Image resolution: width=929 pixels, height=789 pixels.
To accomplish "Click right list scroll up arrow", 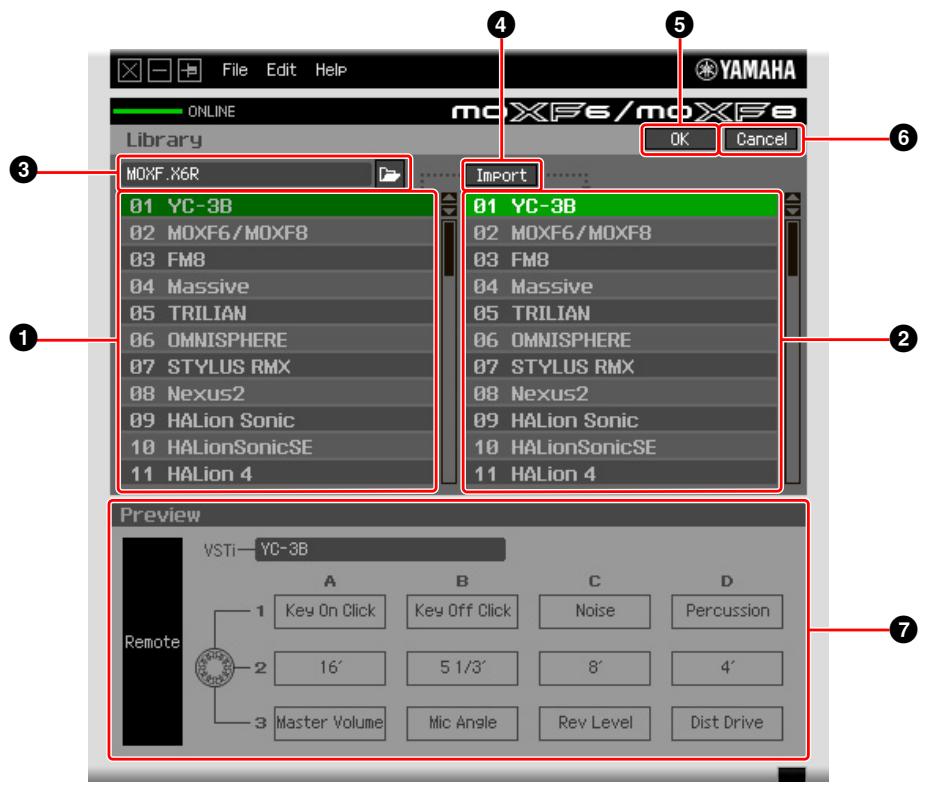I will [x=793, y=198].
